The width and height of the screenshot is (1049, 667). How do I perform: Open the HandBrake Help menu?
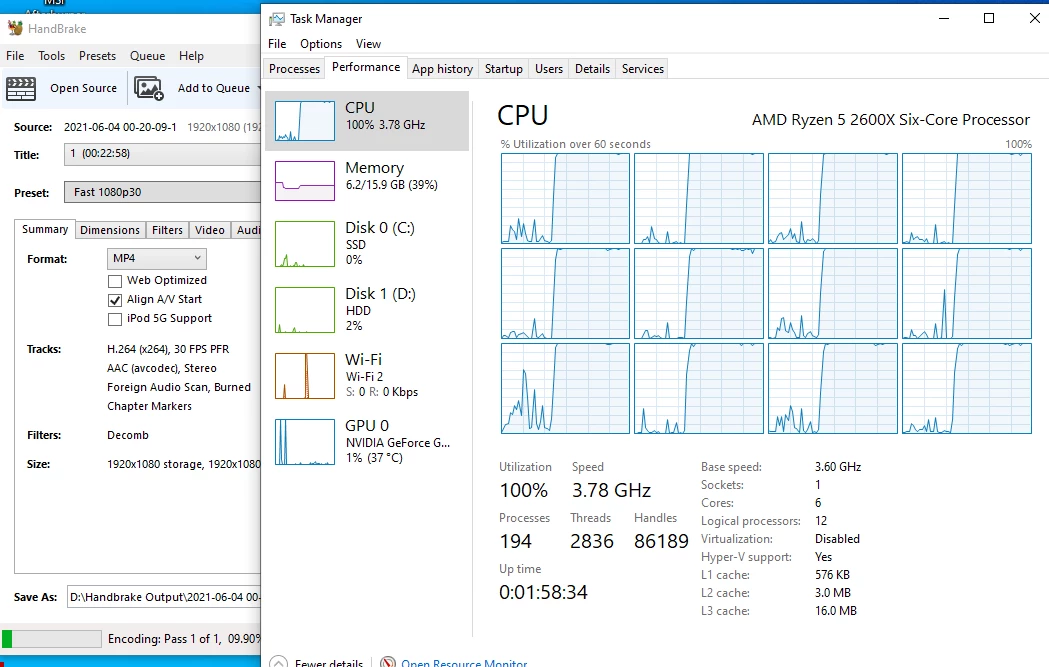click(x=191, y=56)
